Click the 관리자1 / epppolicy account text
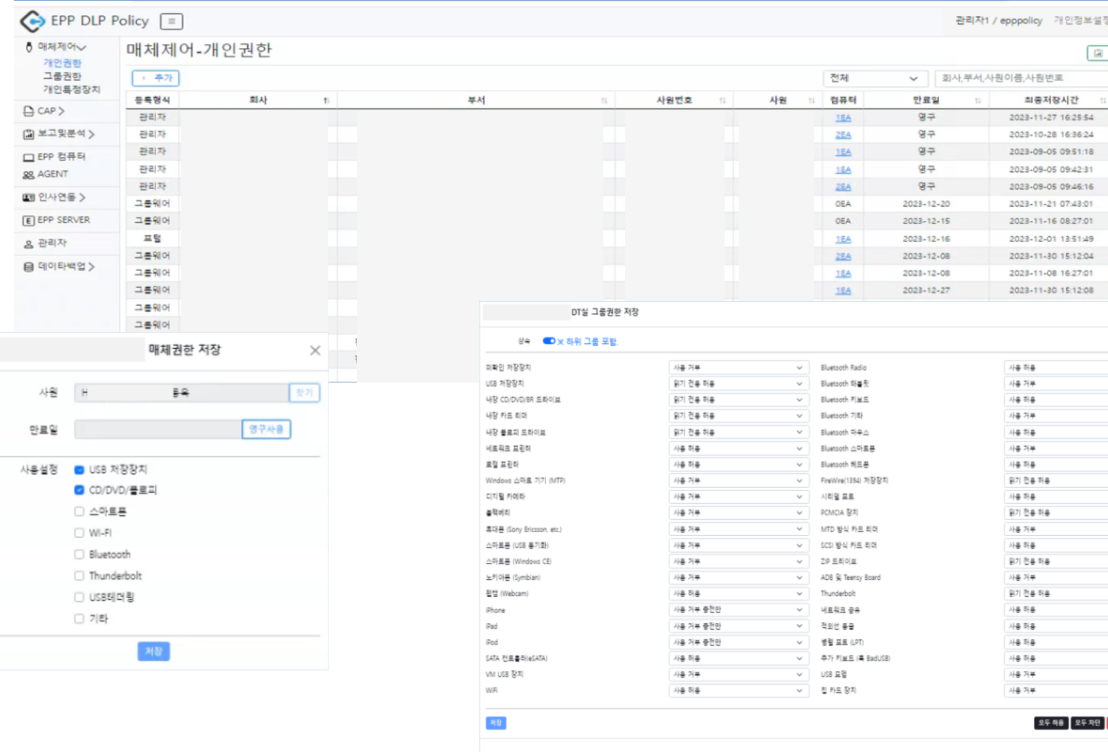 [x=998, y=20]
